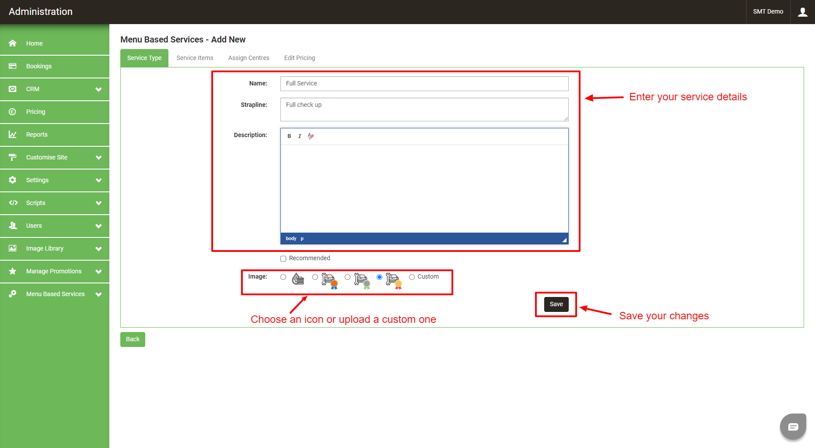Click the clear formatting eraser icon
The width and height of the screenshot is (815, 448).
coord(311,136)
